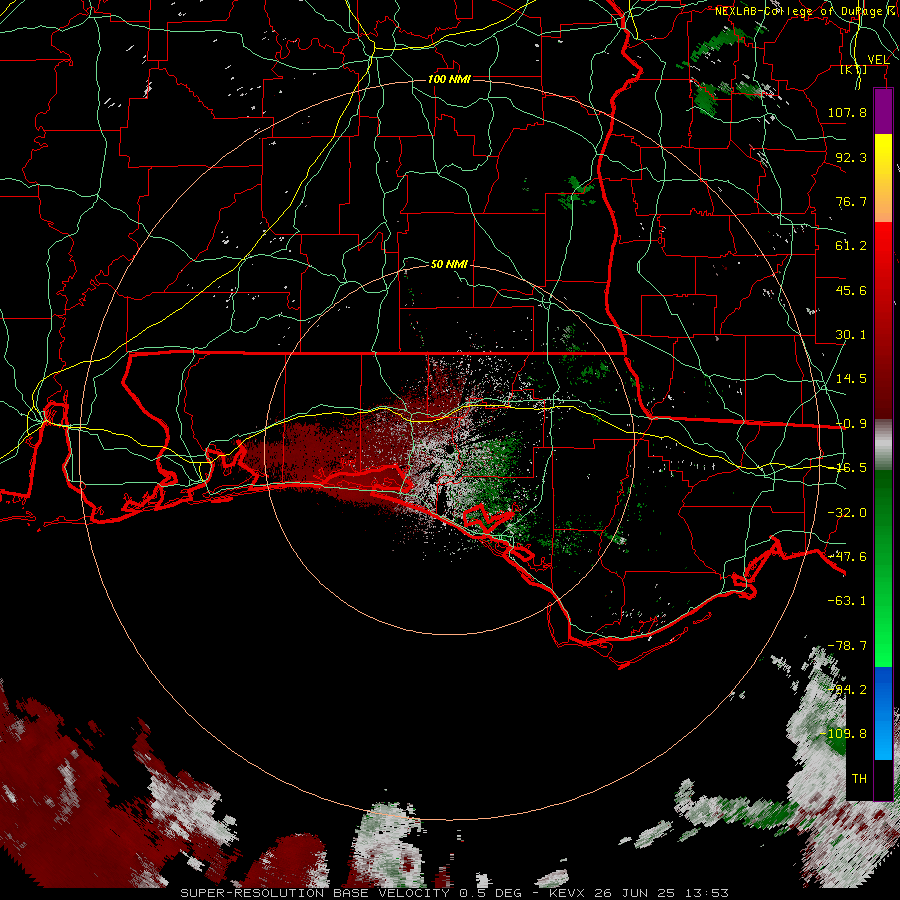The width and height of the screenshot is (900, 900).
Task: Click the purple segment of the color bar
Action: [x=883, y=112]
